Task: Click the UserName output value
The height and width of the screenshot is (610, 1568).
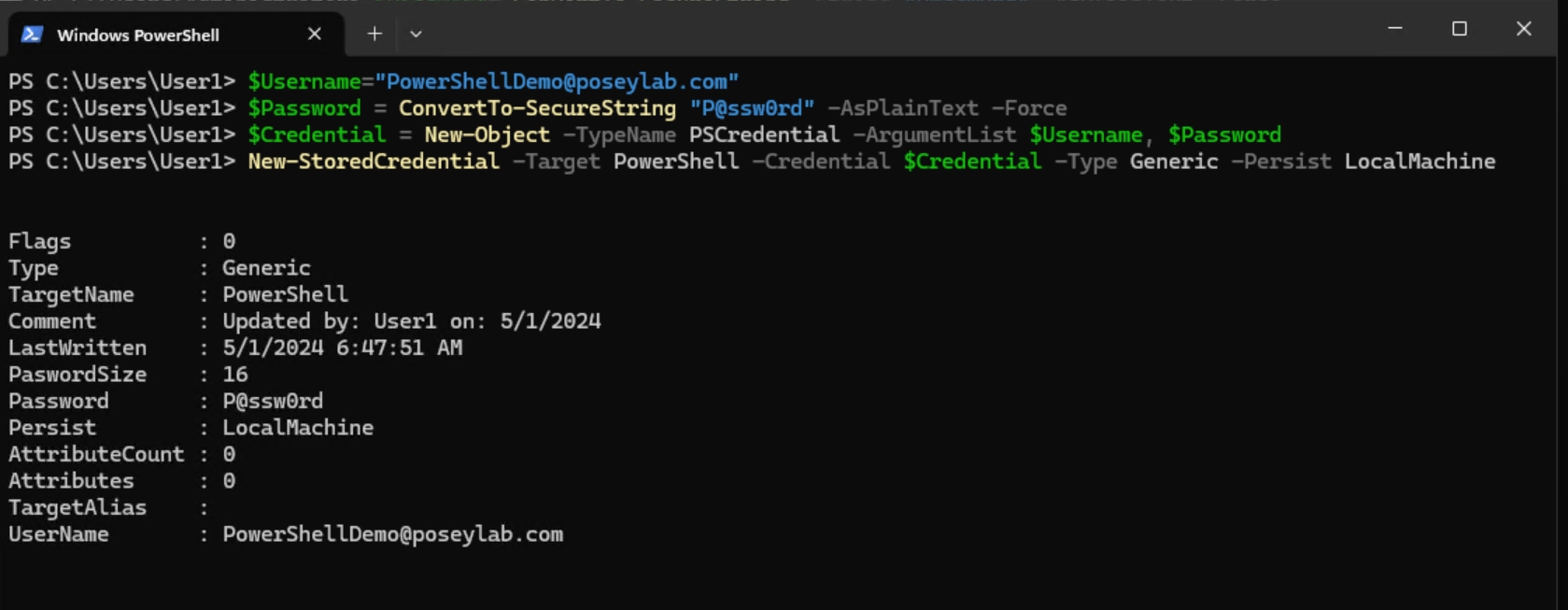Action: click(392, 534)
